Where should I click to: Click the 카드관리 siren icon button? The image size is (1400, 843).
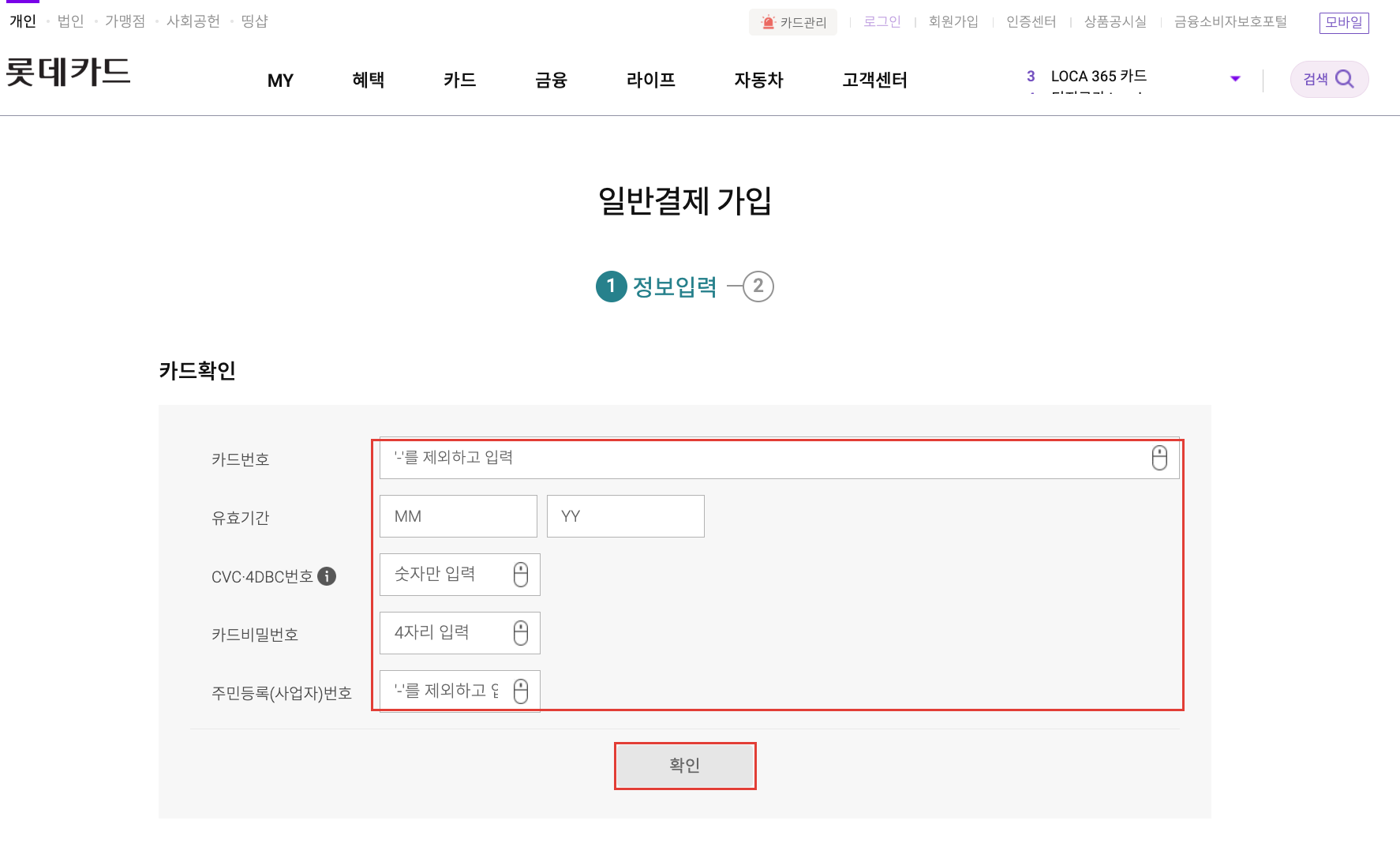[x=793, y=22]
